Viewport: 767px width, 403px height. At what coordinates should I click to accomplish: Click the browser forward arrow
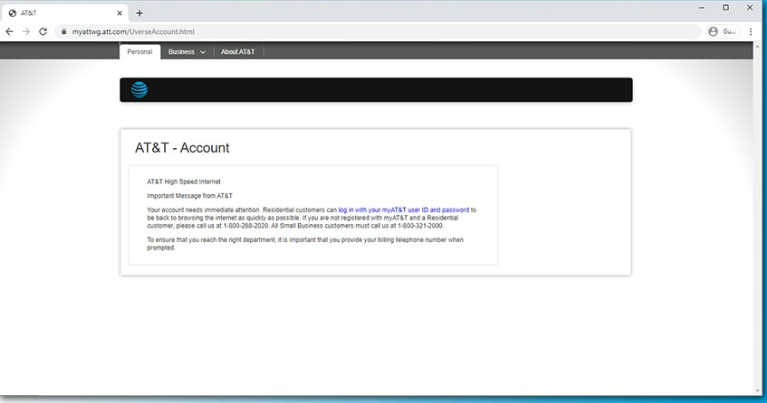(x=26, y=31)
